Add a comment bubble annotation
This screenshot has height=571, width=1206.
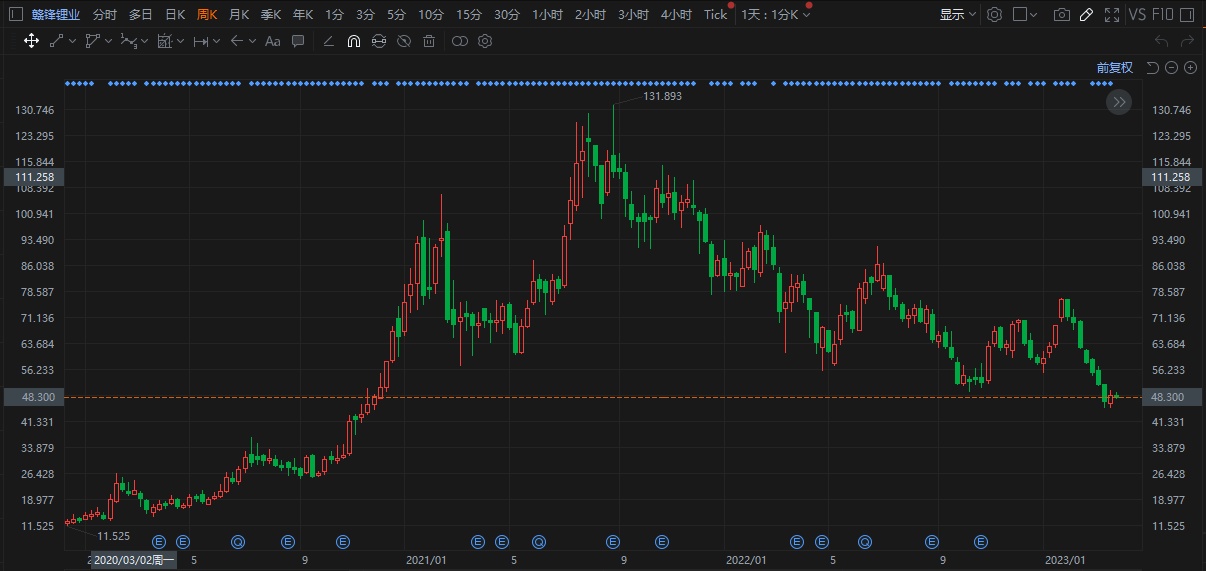[x=298, y=41]
